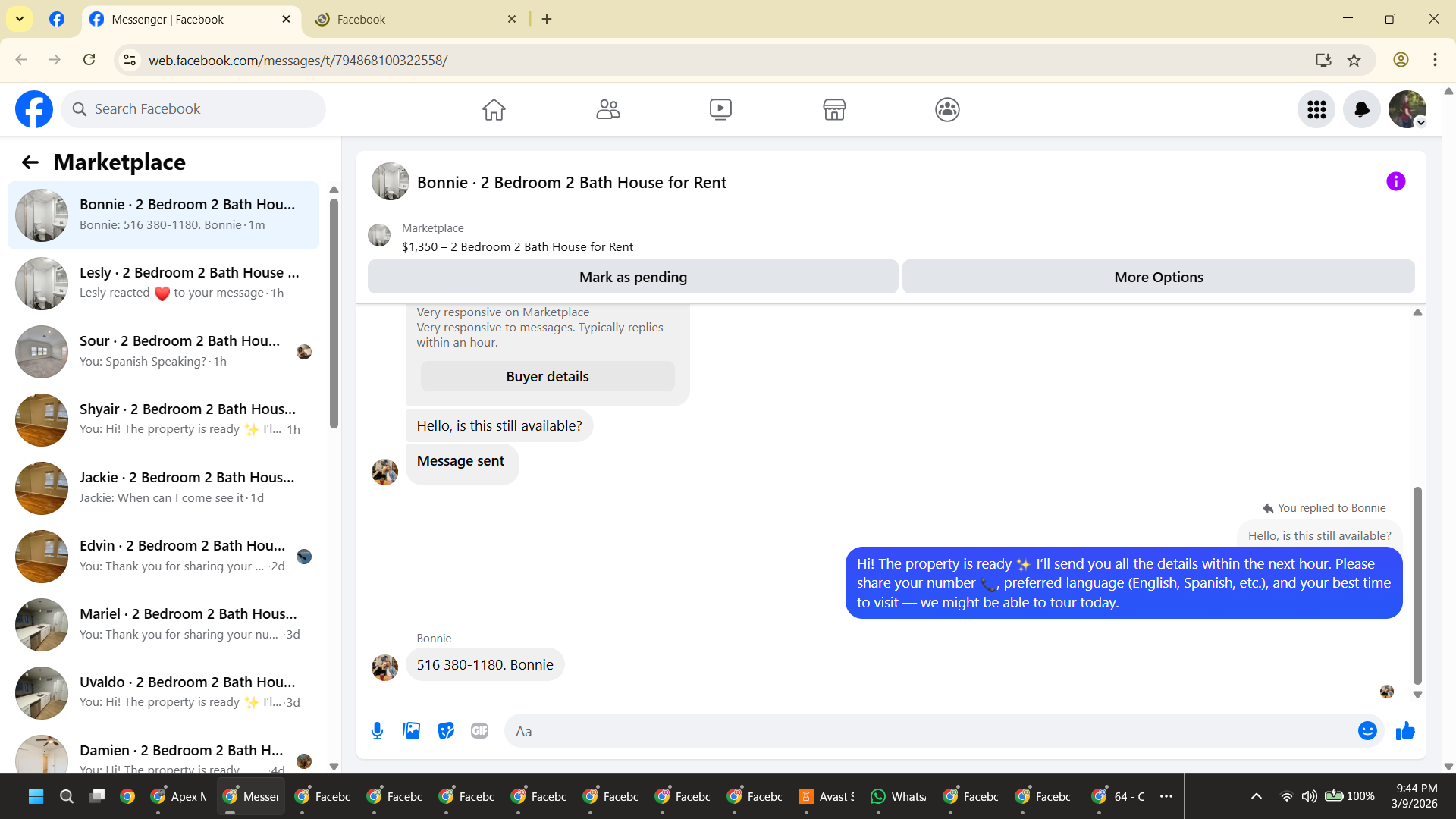
Task: Click the voice clip microphone icon
Action: 377,730
